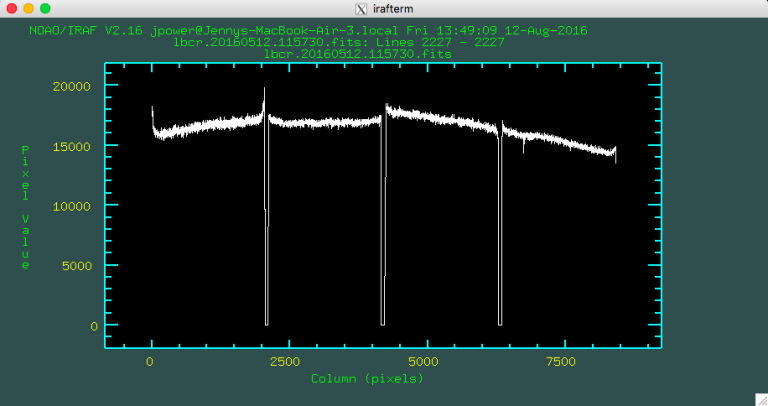
Task: Close the irafterm window with red button
Action: pos(12,8)
